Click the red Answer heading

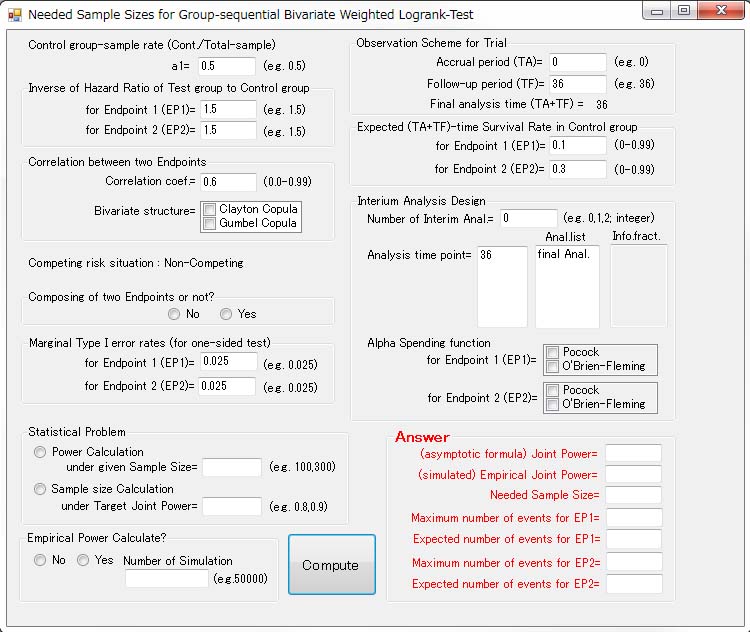click(x=422, y=437)
